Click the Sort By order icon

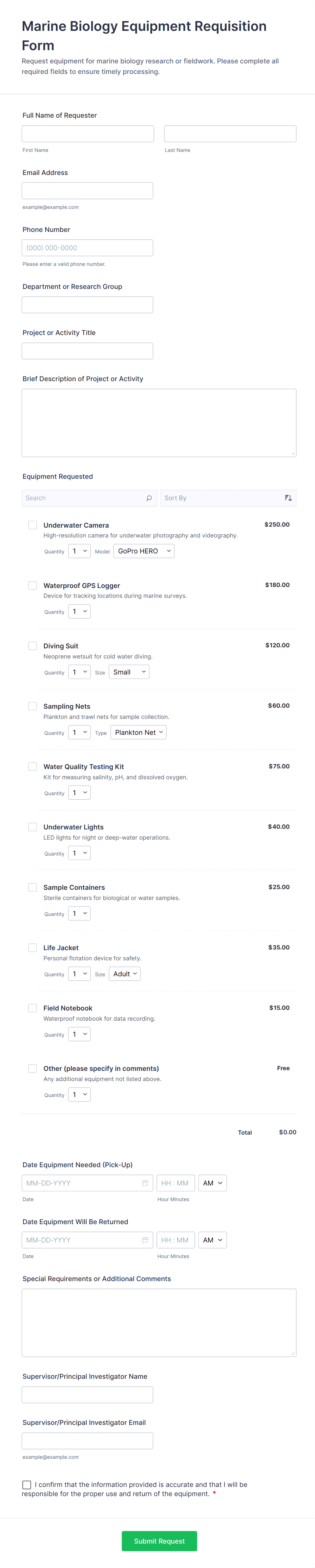(x=288, y=498)
